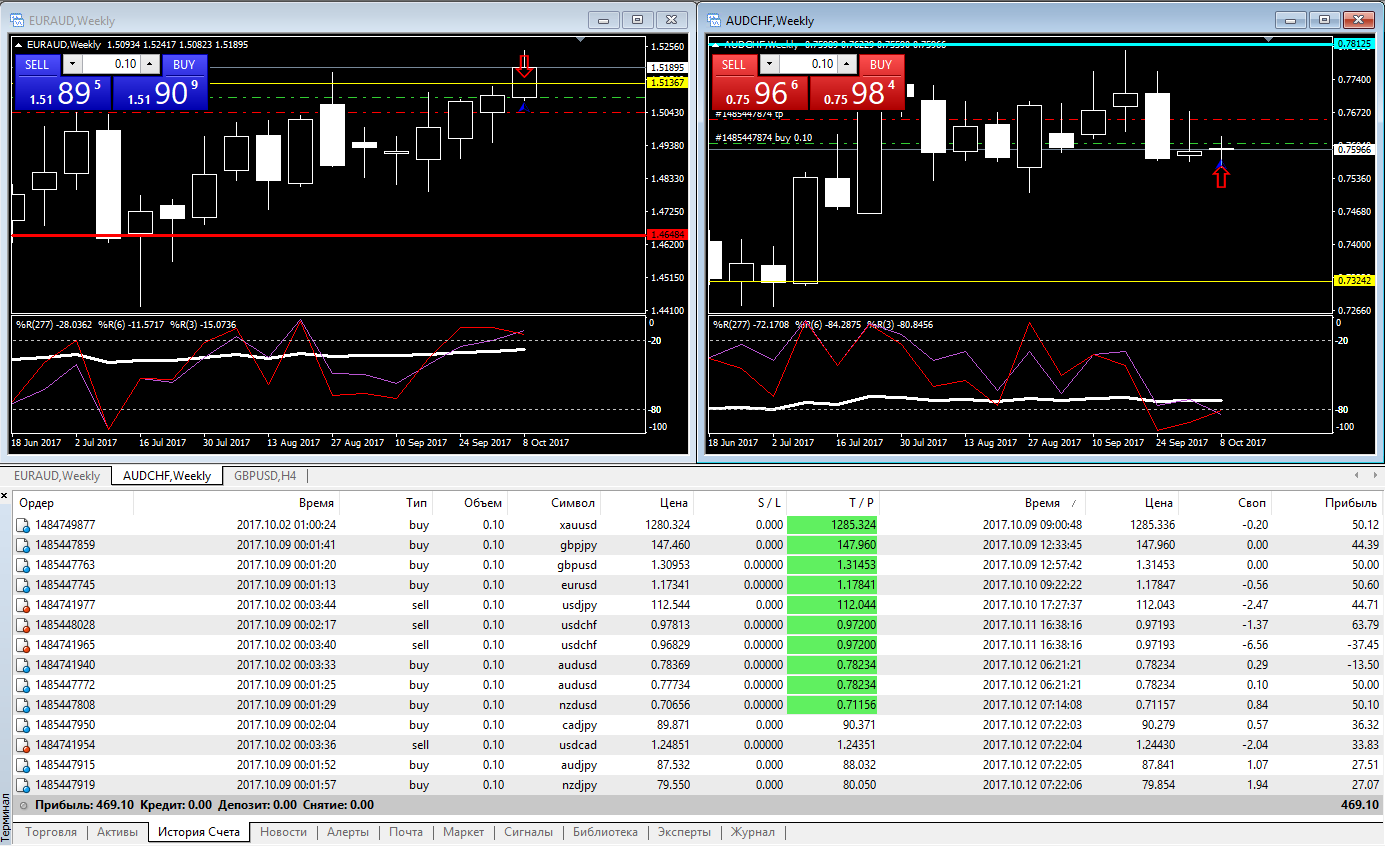Click the order icon for ticket 1484741940
This screenshot has width=1385, height=846.
tap(23, 665)
